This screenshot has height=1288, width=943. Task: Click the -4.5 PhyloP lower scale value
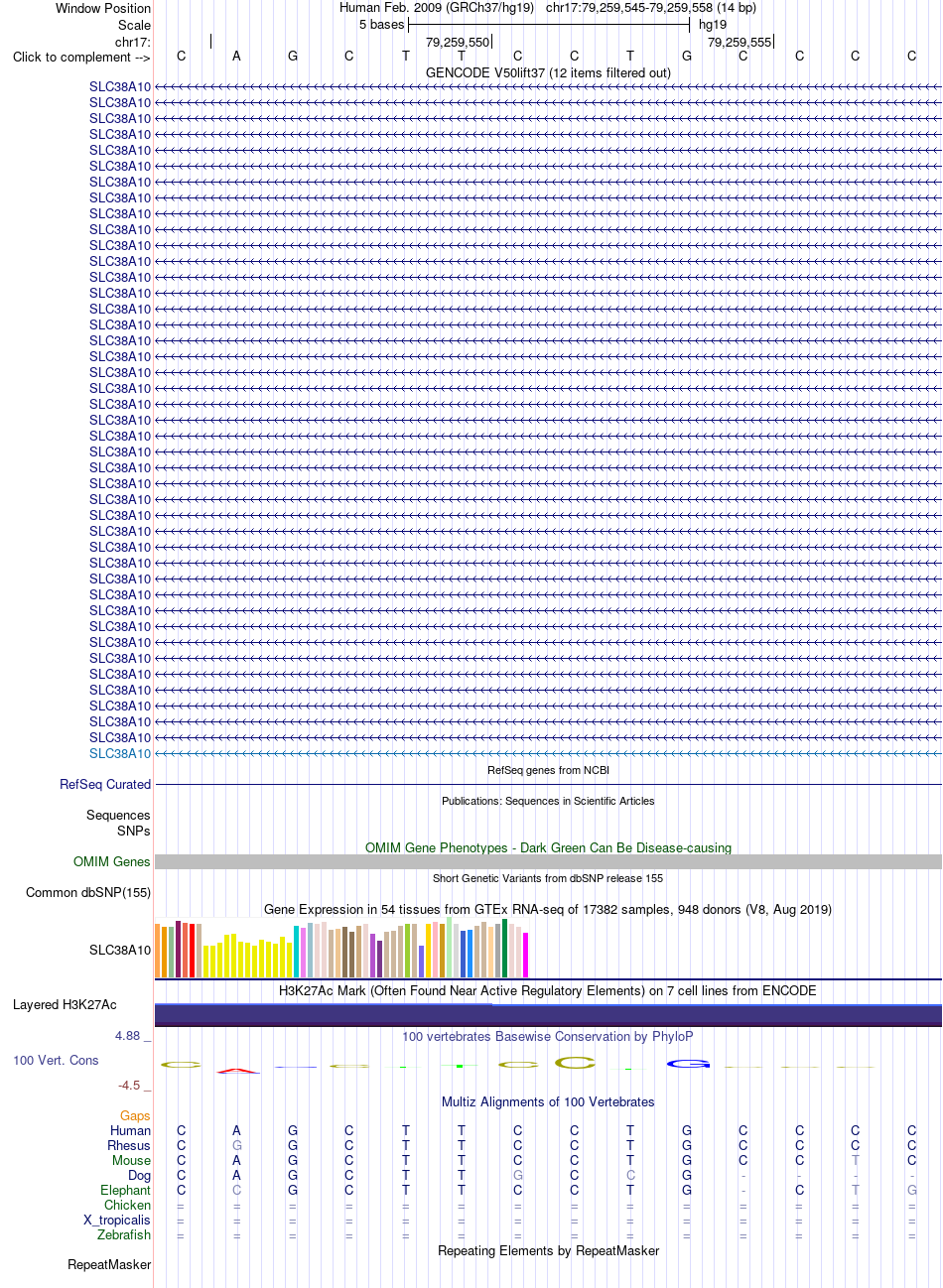coord(129,1085)
